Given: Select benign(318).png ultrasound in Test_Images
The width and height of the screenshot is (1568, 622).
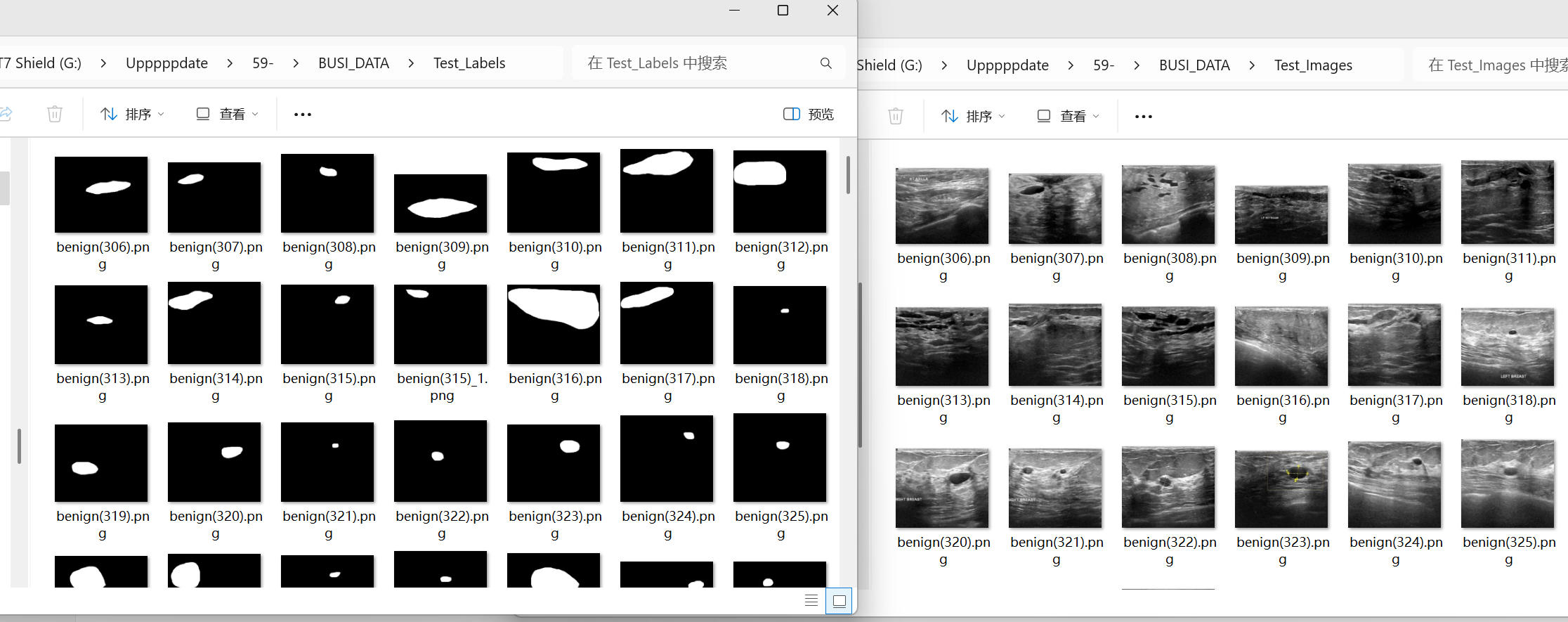Looking at the screenshot, I should (1508, 347).
